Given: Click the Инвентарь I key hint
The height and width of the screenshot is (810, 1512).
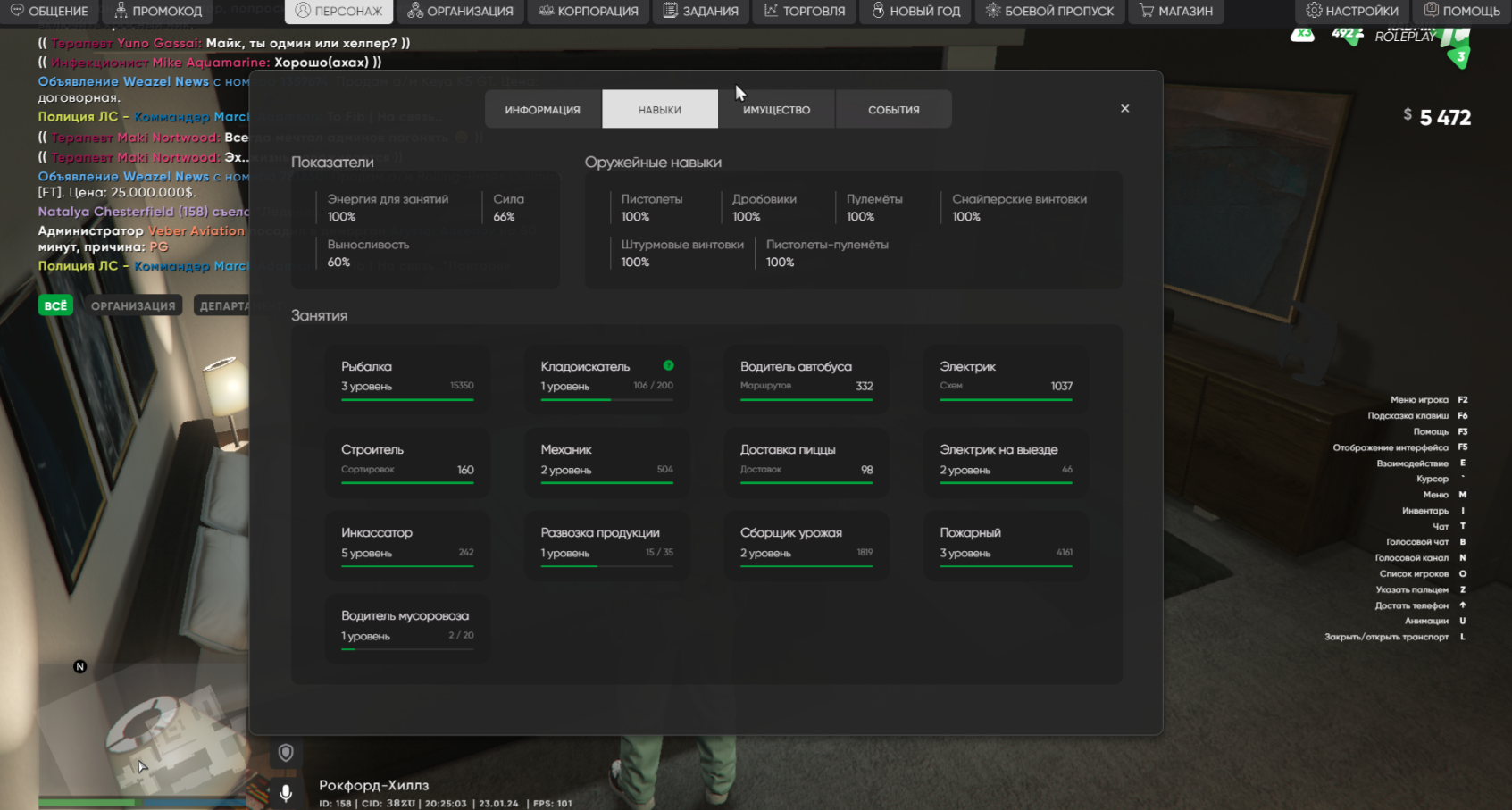Looking at the screenshot, I should [1433, 511].
